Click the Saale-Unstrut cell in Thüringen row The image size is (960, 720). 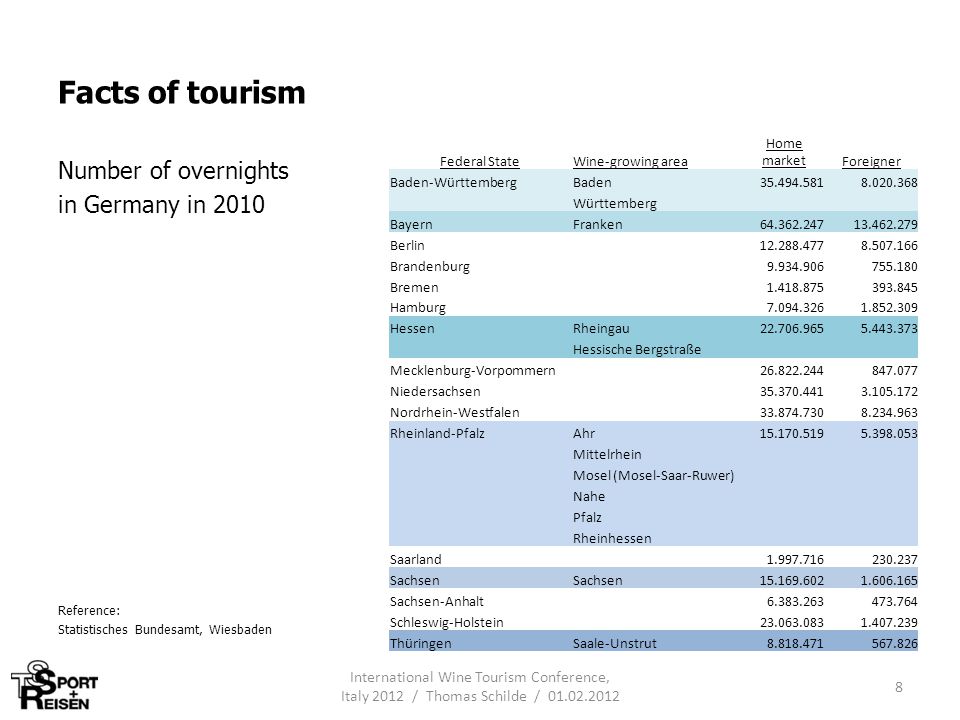click(615, 643)
